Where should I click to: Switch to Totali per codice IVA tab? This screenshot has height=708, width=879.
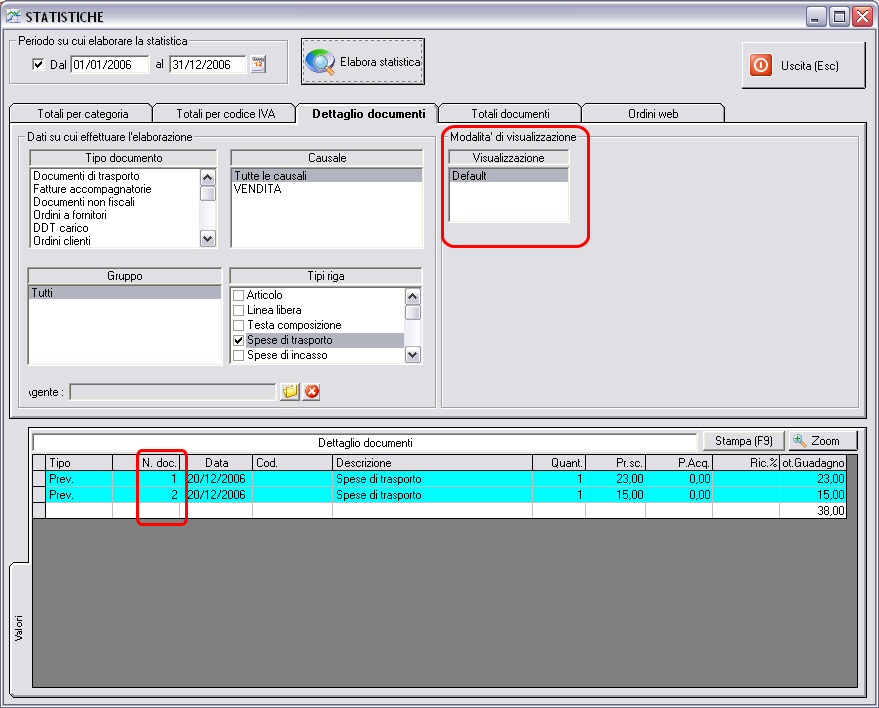(225, 114)
